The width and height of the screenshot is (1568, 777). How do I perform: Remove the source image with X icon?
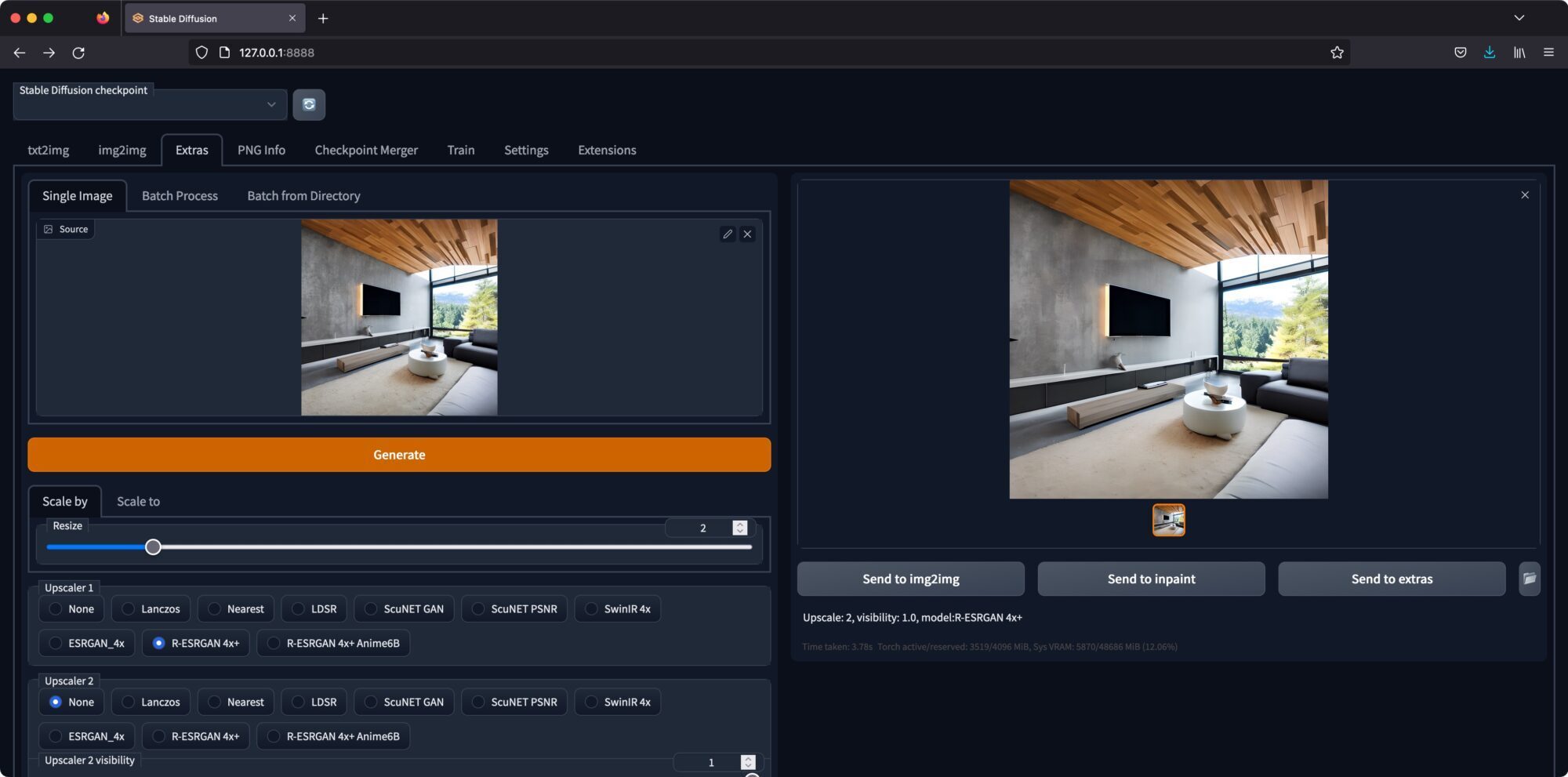[748, 234]
